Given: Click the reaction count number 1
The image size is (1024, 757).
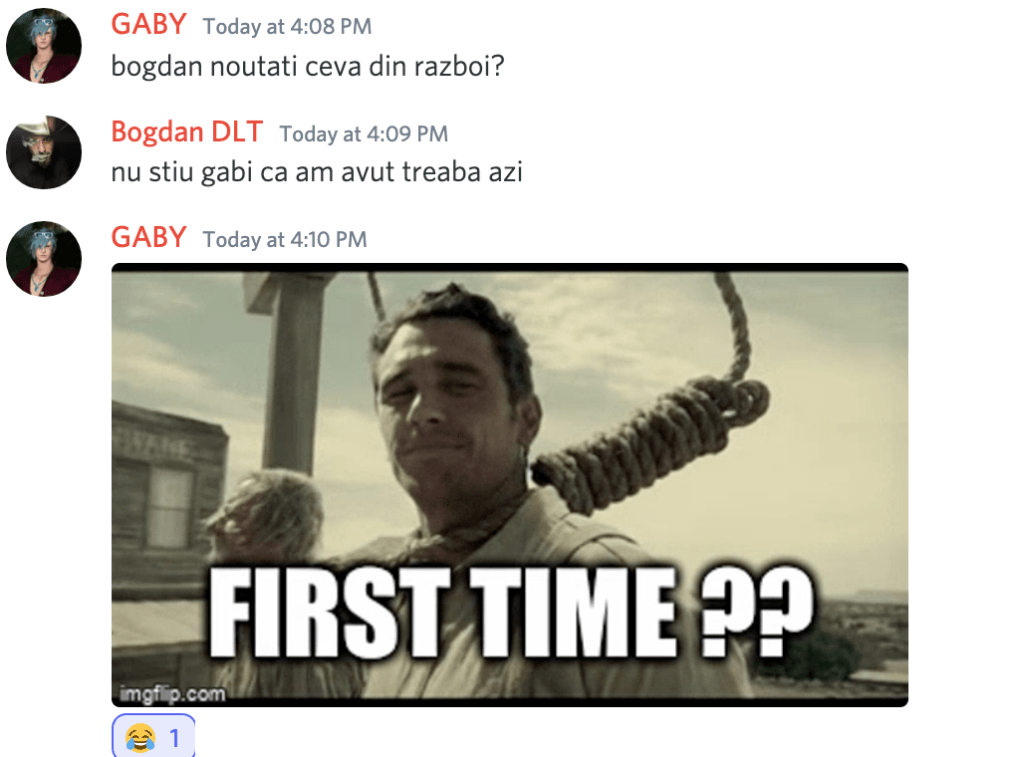Looking at the screenshot, I should 174,738.
